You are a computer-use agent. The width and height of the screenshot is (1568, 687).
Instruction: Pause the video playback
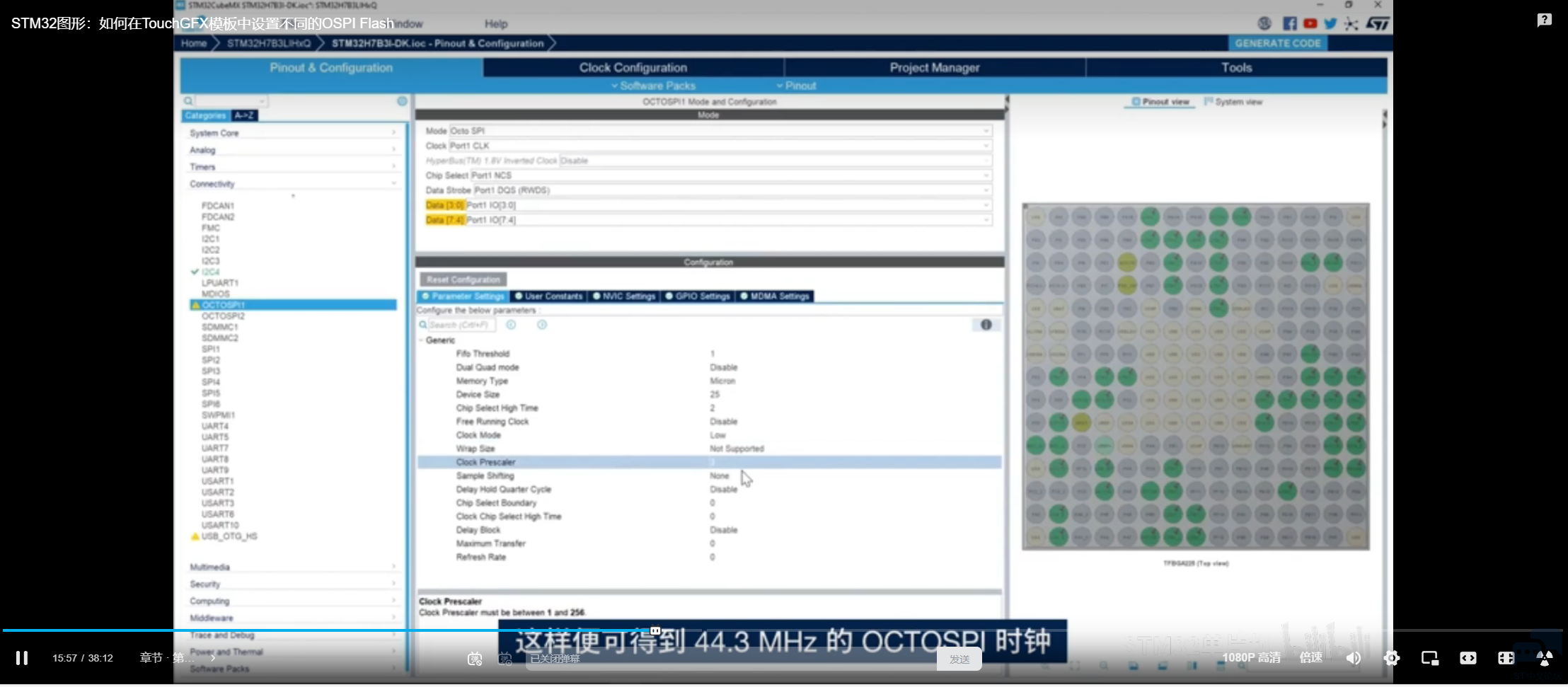click(22, 658)
